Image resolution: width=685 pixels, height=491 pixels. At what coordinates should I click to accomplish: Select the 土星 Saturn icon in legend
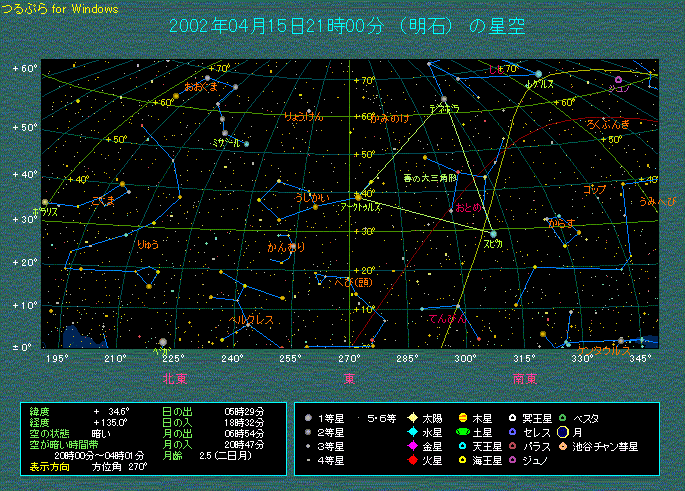point(463,432)
